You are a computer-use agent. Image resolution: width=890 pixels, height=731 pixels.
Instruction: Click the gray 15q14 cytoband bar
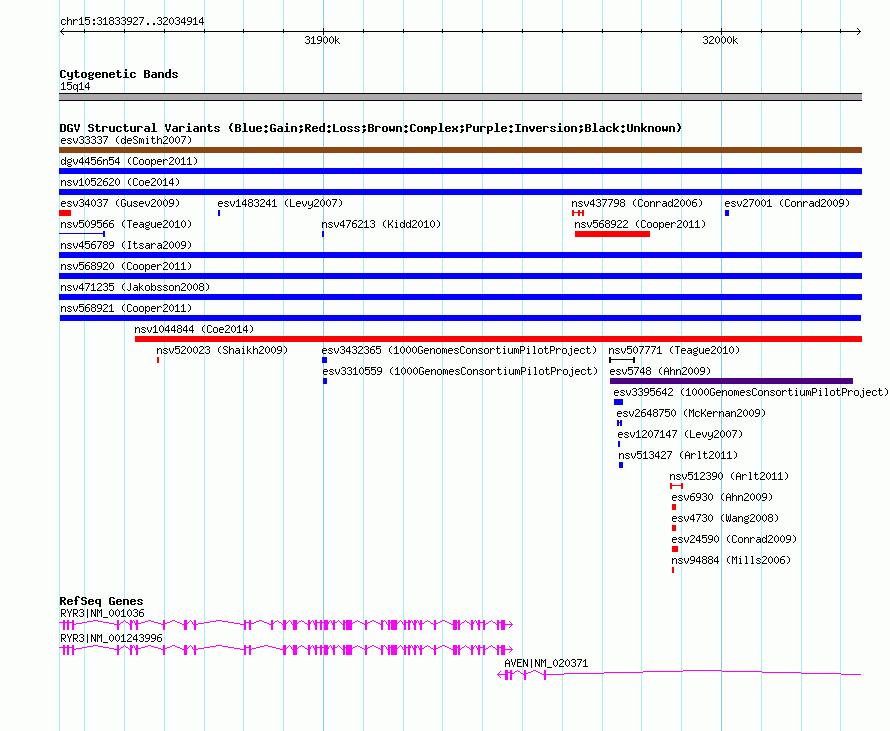460,97
